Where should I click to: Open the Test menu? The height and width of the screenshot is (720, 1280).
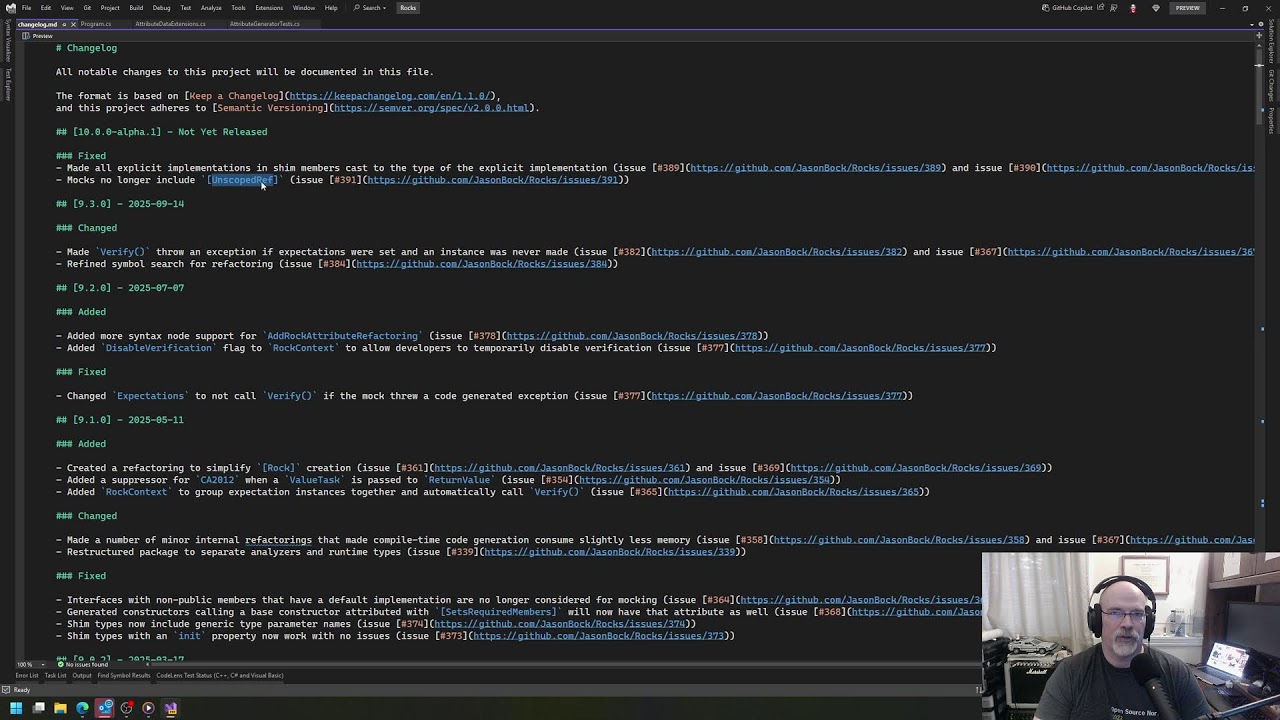pyautogui.click(x=186, y=8)
